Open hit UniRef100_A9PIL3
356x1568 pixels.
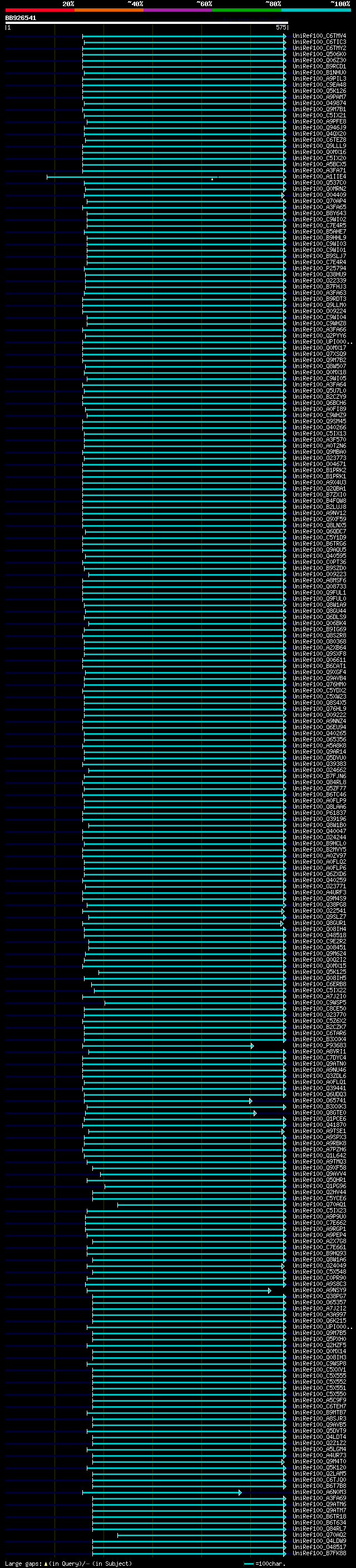click(x=319, y=78)
